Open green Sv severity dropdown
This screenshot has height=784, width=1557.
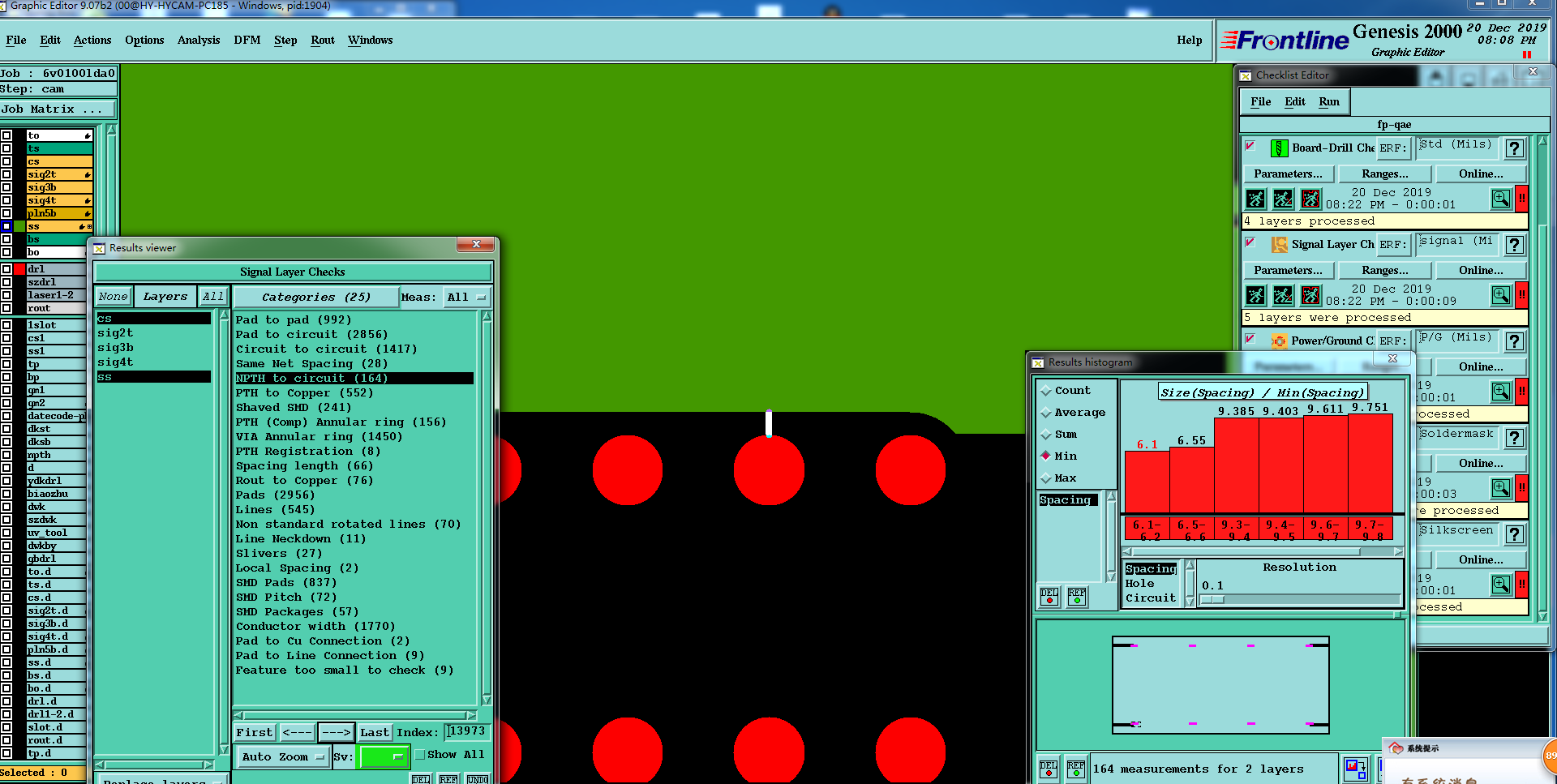click(x=383, y=757)
